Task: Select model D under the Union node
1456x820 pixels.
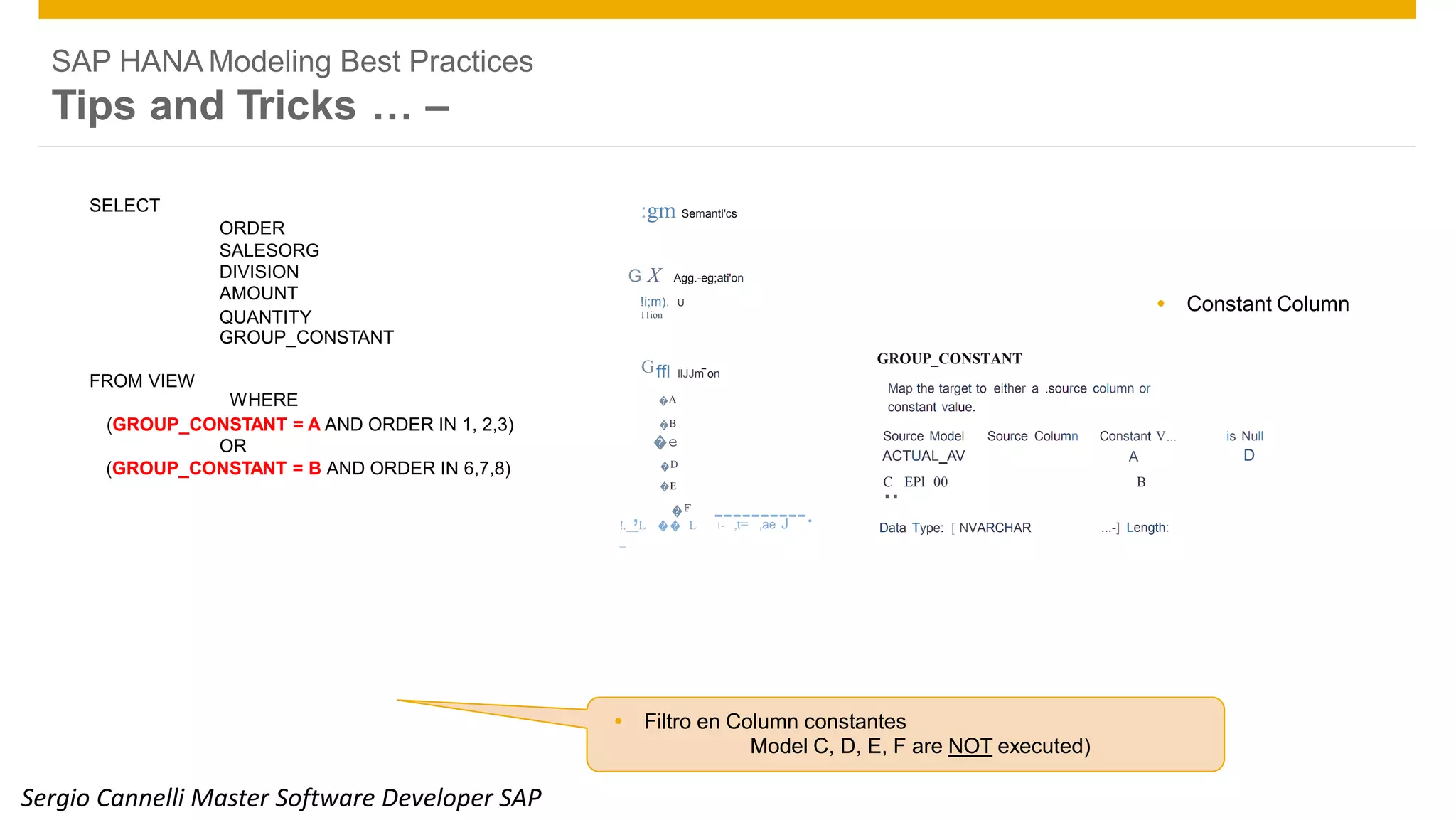Action: click(669, 465)
